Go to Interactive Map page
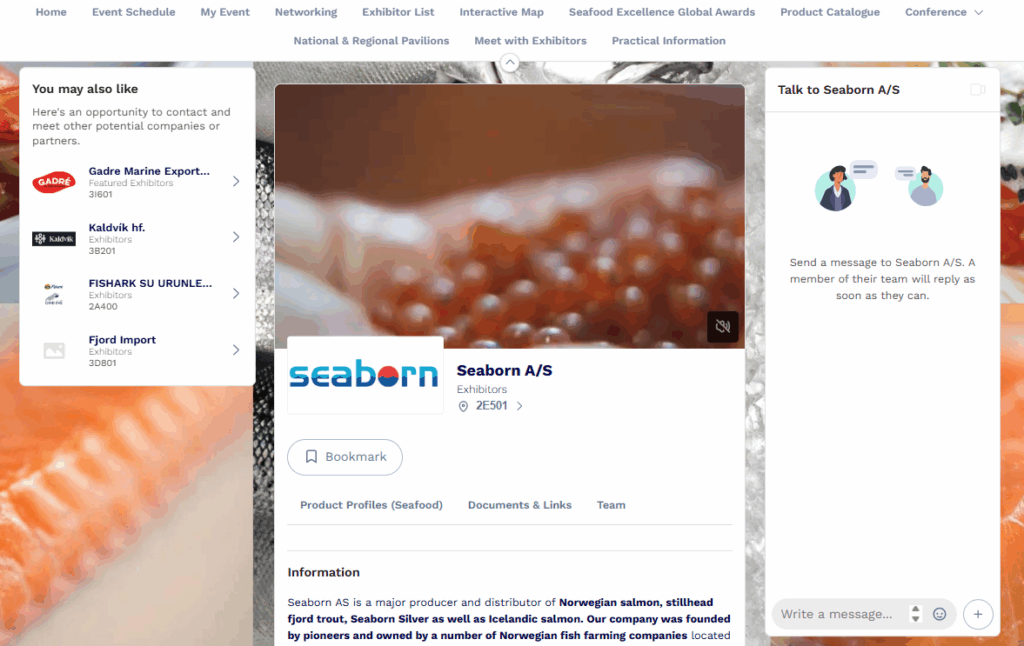The image size is (1024, 646). point(501,12)
